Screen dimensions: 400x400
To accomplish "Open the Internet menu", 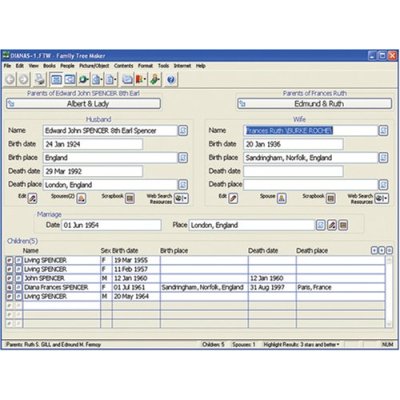I will click(182, 66).
